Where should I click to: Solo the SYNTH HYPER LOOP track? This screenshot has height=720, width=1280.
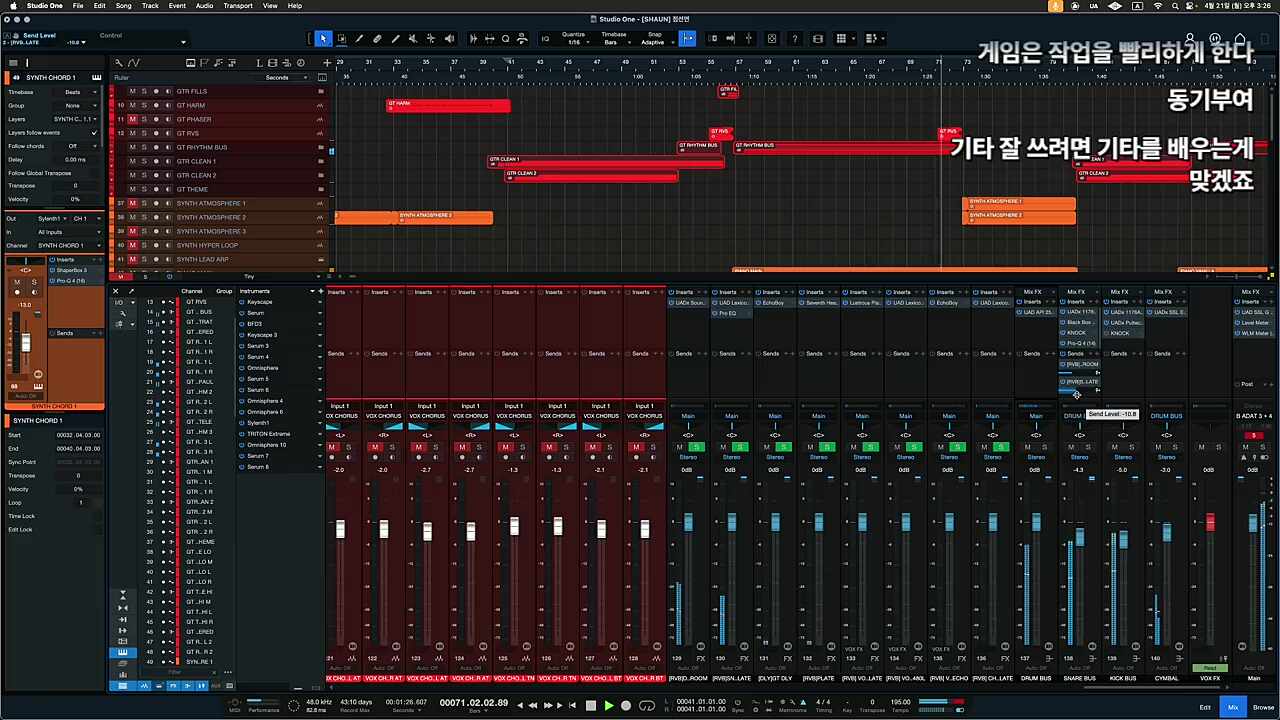[143, 245]
